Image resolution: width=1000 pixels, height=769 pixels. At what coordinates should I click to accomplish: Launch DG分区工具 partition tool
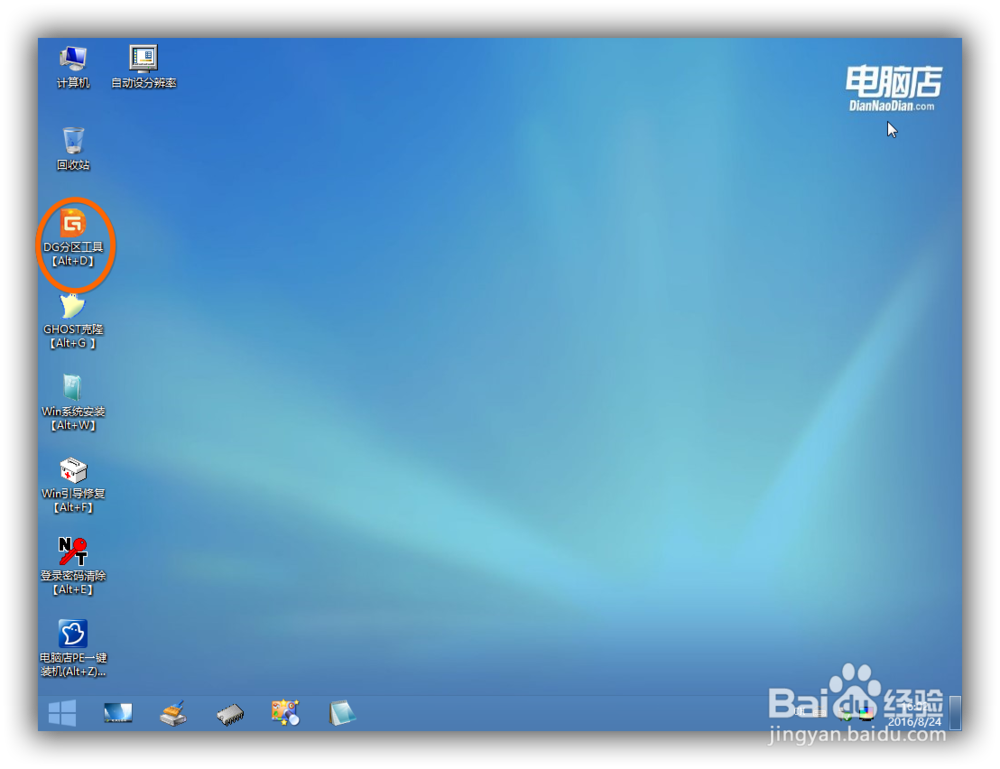tap(73, 237)
